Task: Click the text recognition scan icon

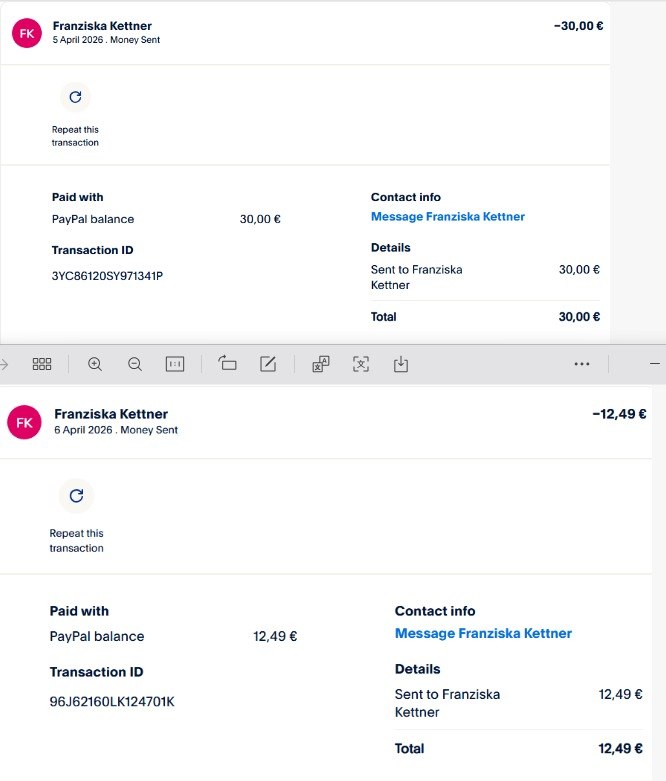Action: click(361, 365)
